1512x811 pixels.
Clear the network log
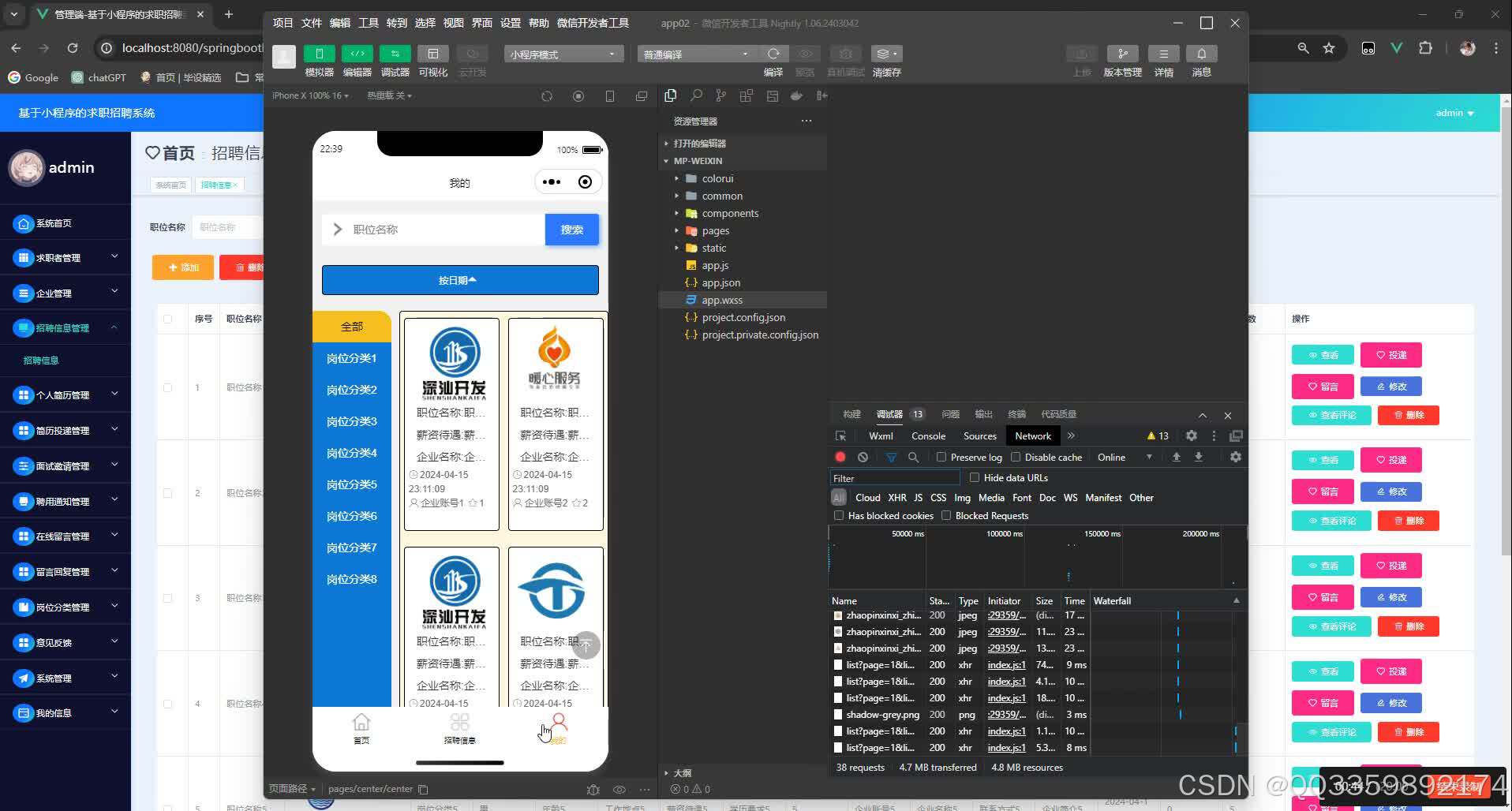863,457
